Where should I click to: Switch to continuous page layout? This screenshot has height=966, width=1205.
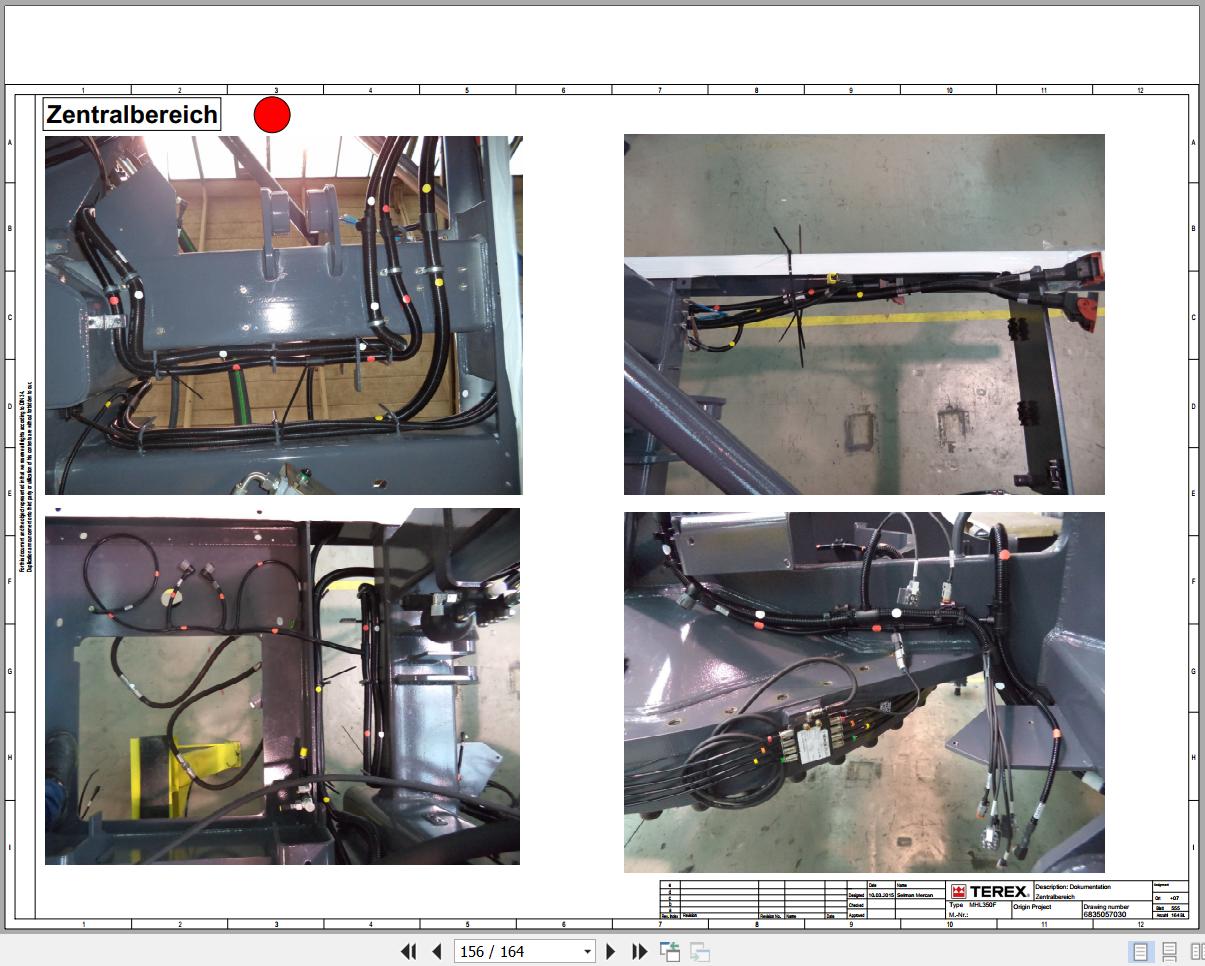[x=1168, y=952]
